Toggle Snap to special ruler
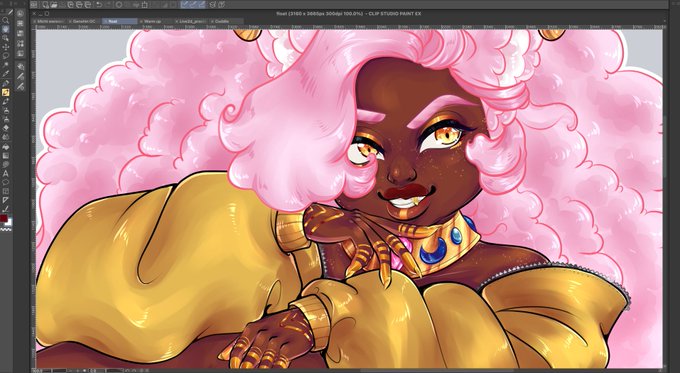Viewport: 680px width, 373px height. click(193, 5)
